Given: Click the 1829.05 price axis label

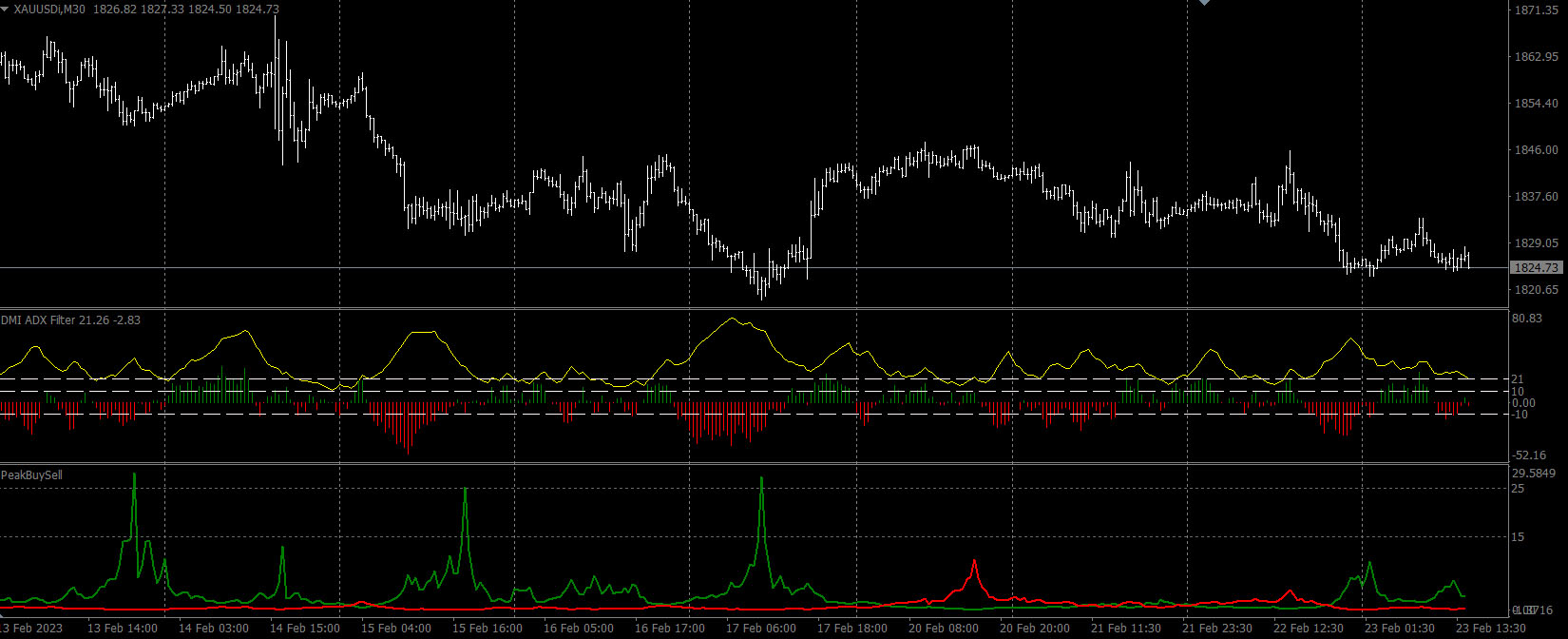Looking at the screenshot, I should coord(1536,243).
